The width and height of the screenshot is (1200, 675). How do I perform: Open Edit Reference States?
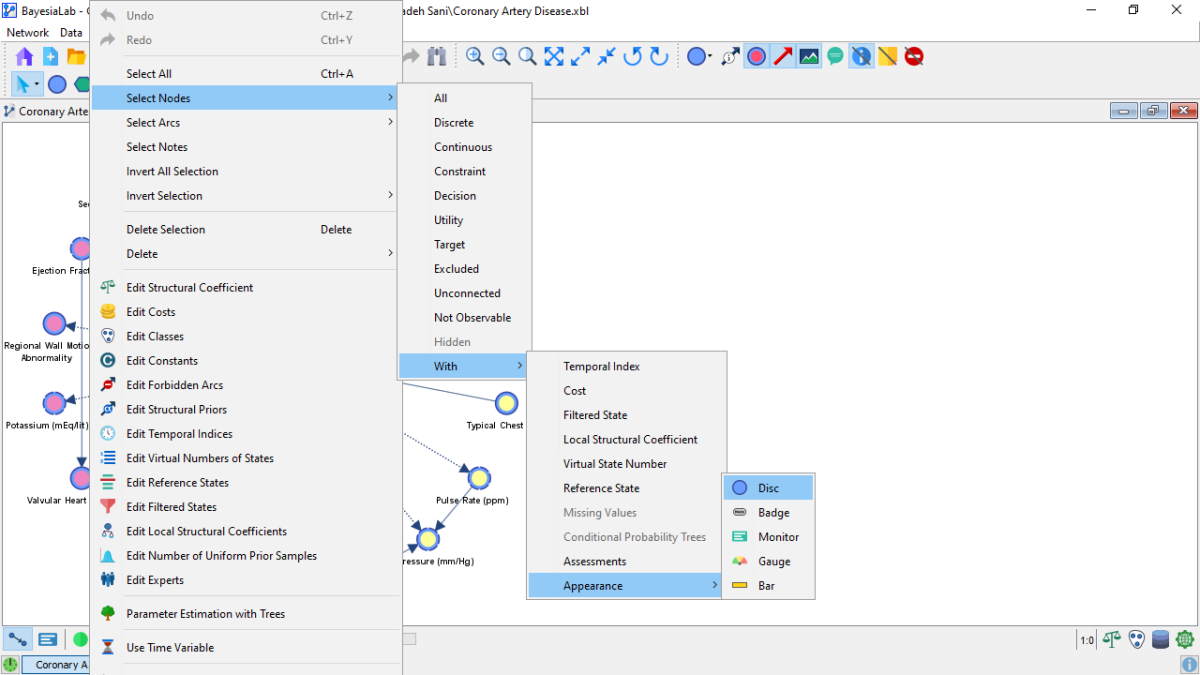coord(246,483)
